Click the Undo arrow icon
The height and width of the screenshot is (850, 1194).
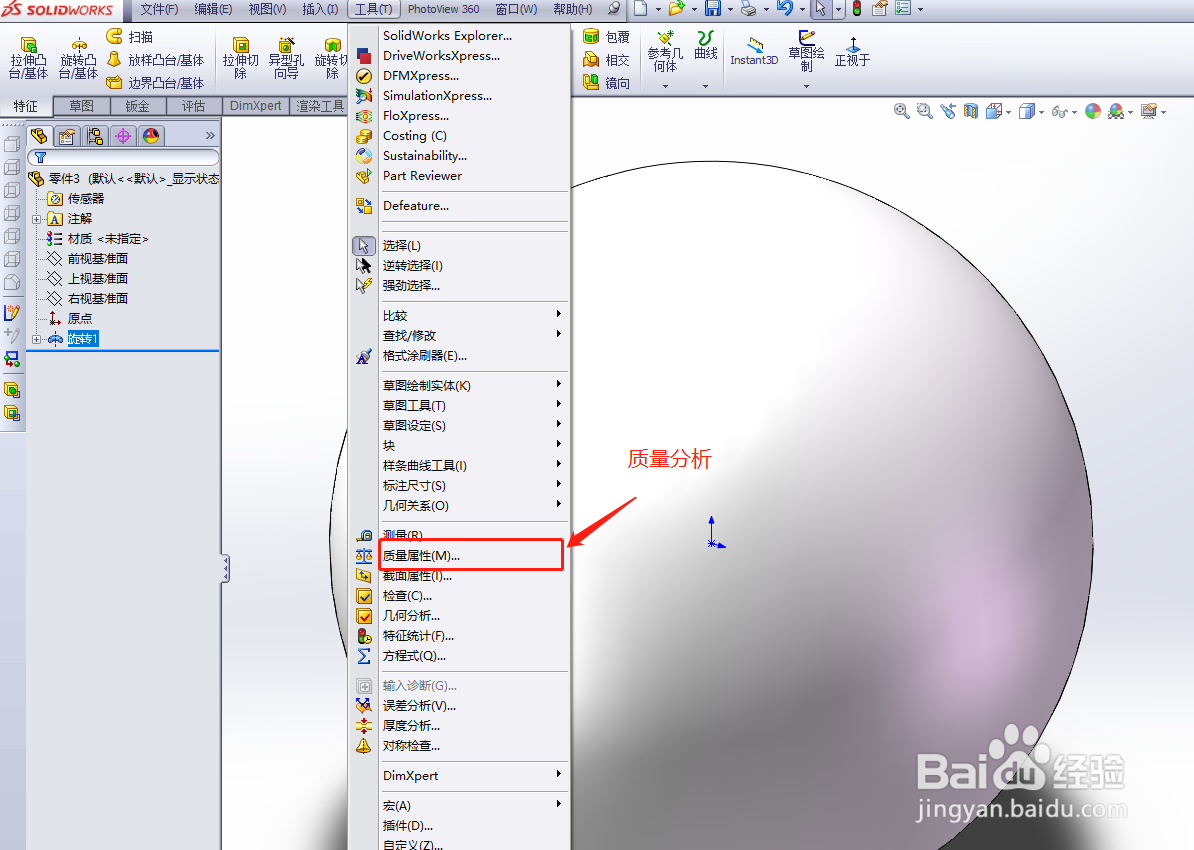784,9
